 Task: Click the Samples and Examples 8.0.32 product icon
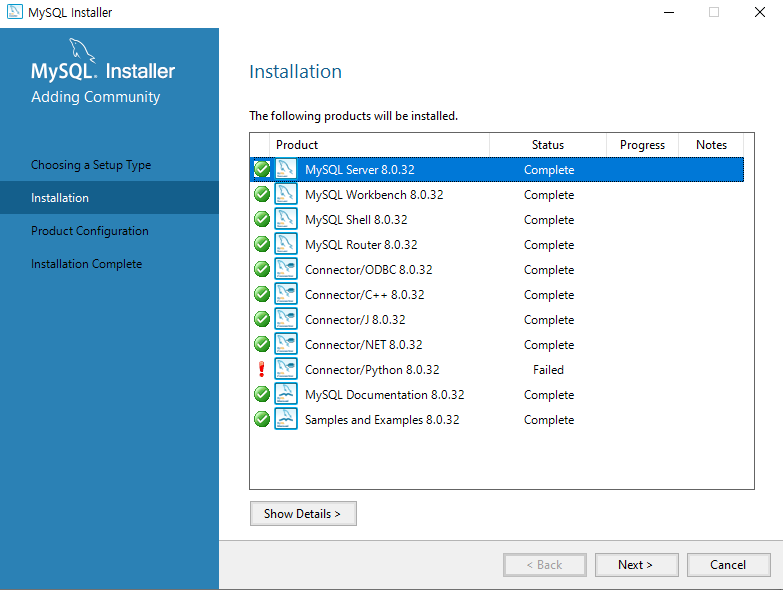coord(286,419)
